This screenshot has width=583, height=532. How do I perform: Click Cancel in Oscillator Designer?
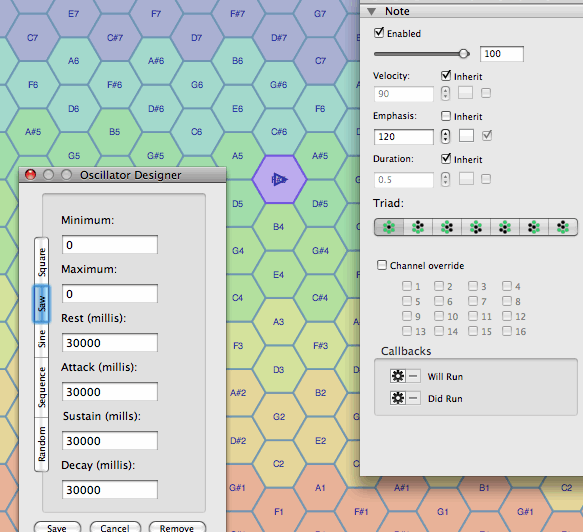coord(115,528)
